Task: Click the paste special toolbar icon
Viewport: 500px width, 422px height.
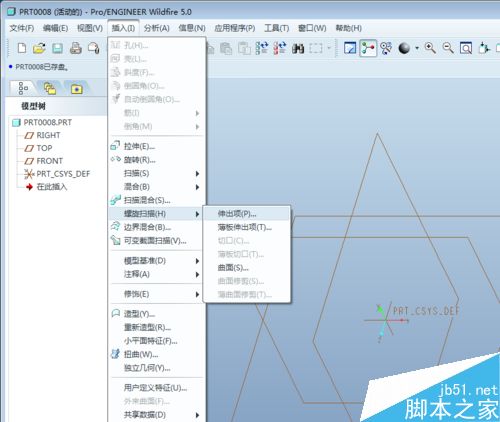Action: [x=244, y=48]
